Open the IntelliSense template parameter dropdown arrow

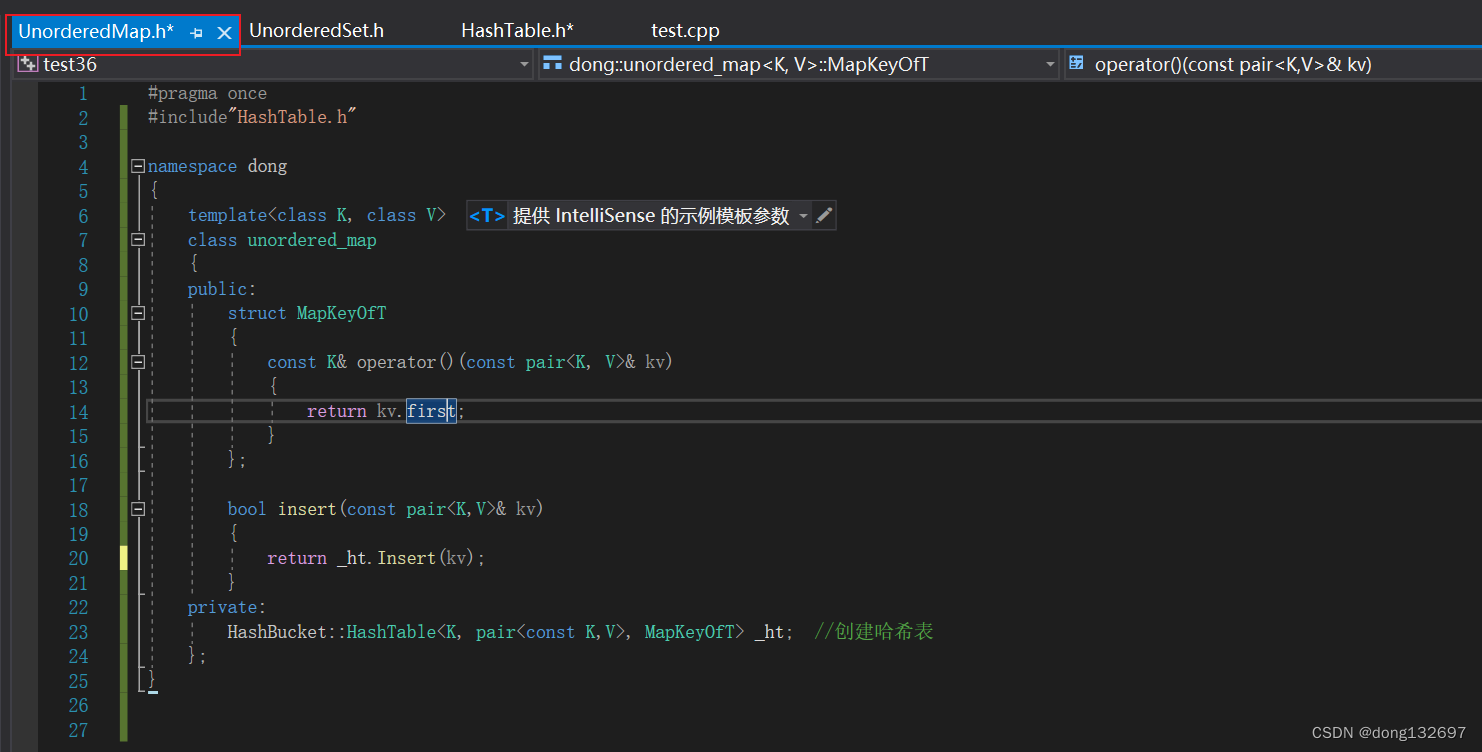(803, 216)
